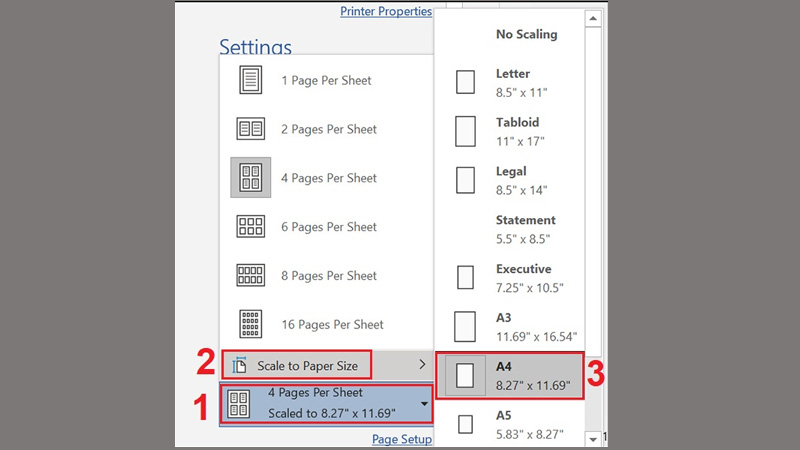Click the 4 Pages Per Sheet label in the list

329,178
